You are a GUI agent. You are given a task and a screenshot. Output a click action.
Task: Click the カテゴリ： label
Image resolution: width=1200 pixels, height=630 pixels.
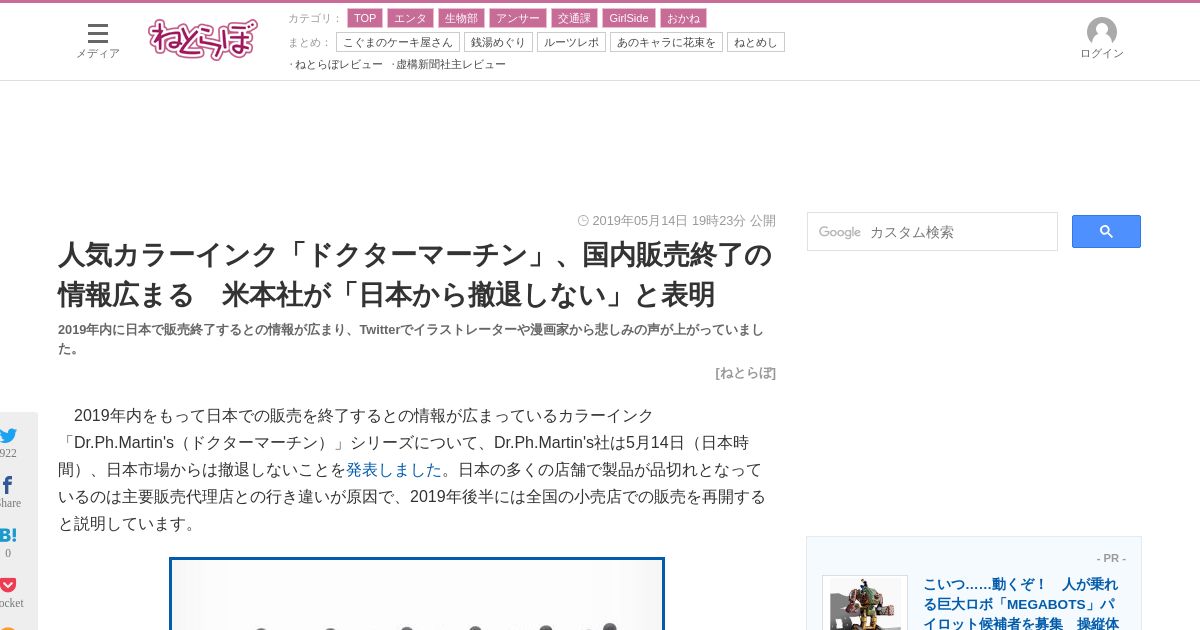(x=315, y=18)
